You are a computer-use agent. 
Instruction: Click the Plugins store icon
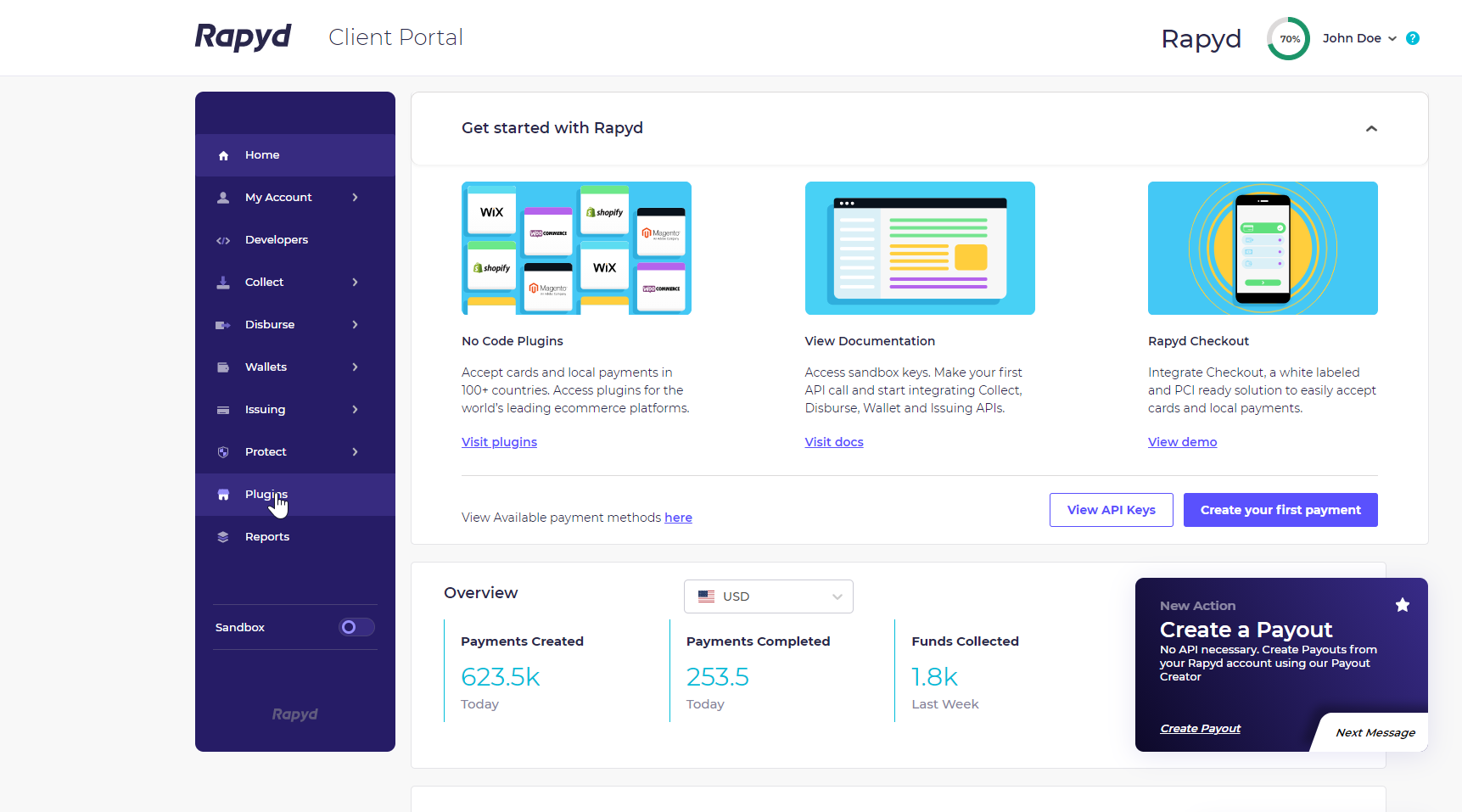[x=223, y=495]
